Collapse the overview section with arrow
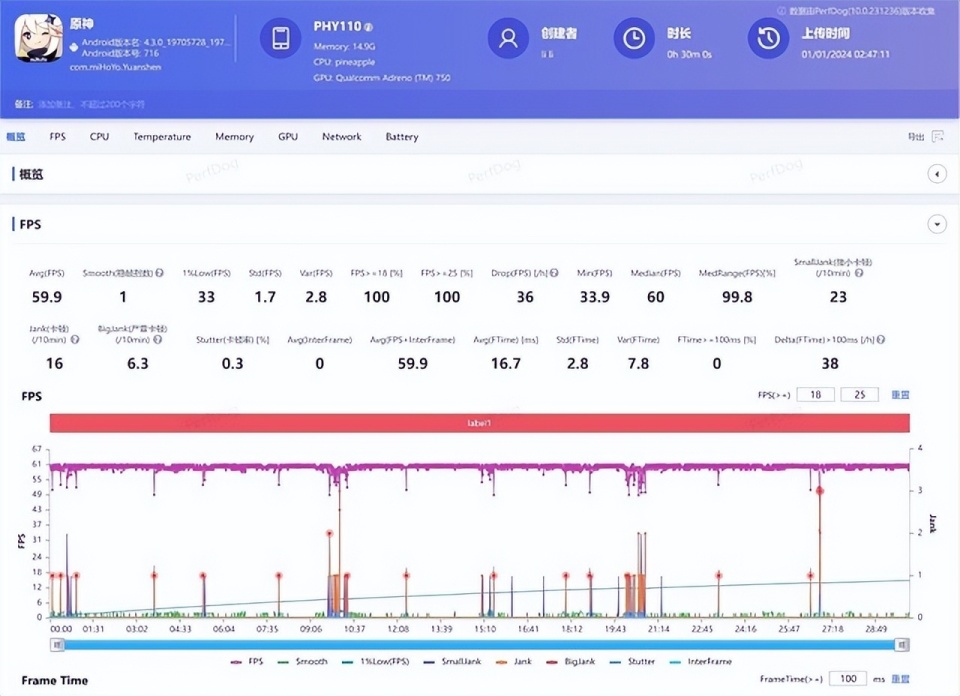 tap(937, 174)
